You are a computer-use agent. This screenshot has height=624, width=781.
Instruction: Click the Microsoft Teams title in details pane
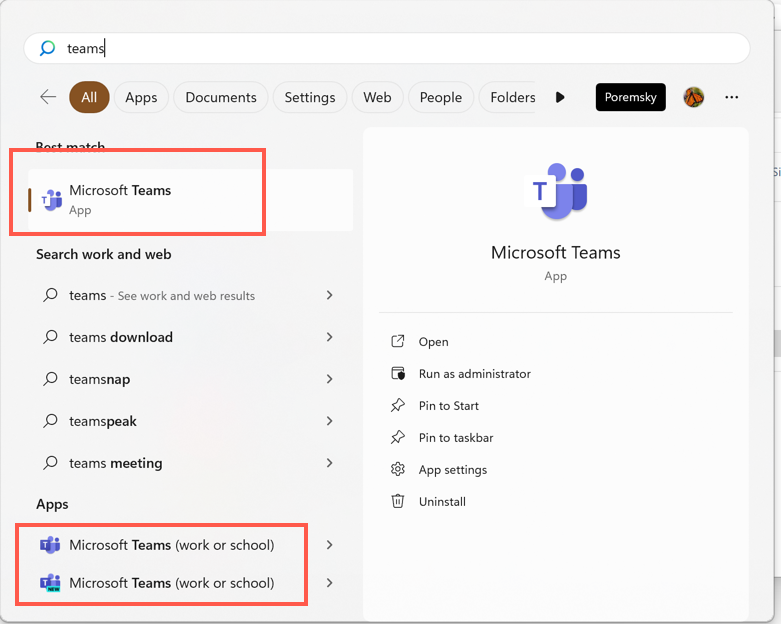click(x=555, y=252)
